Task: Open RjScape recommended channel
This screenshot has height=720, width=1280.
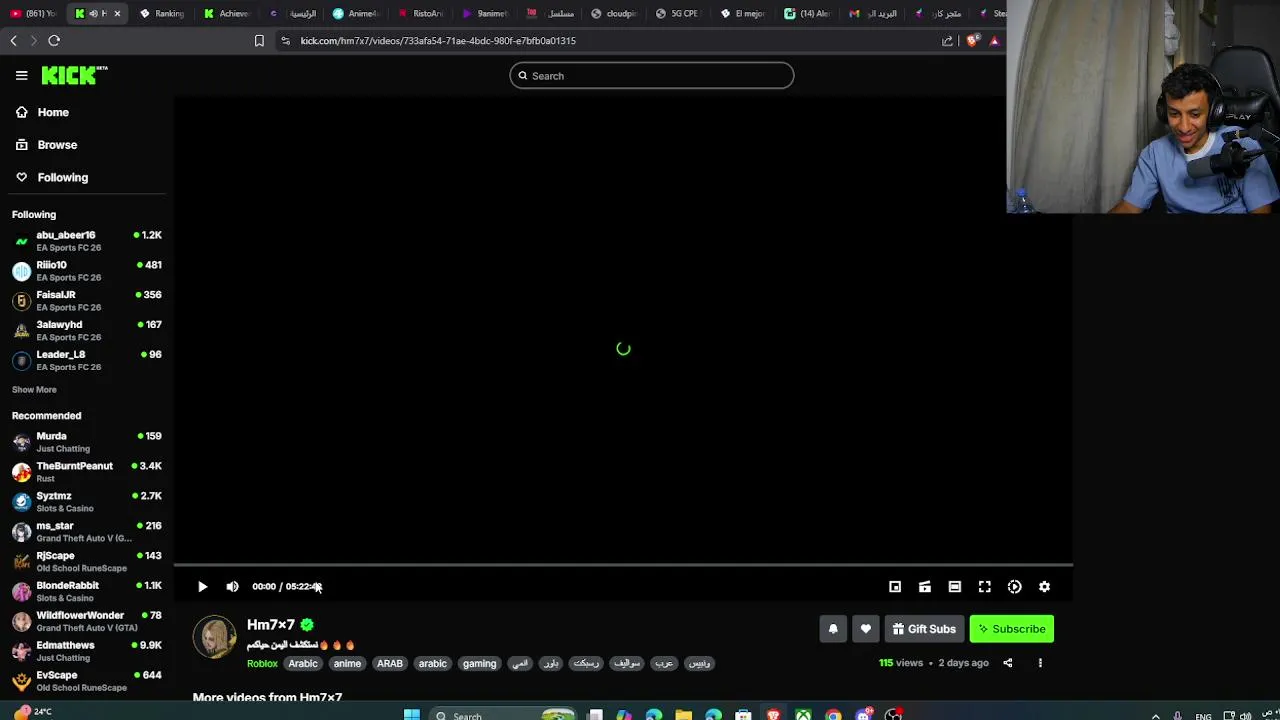Action: pos(87,562)
